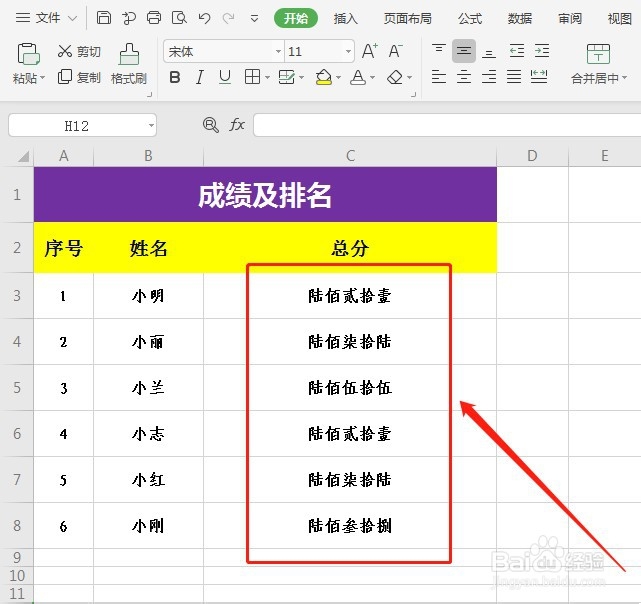Decrease indent icon

click(517, 51)
